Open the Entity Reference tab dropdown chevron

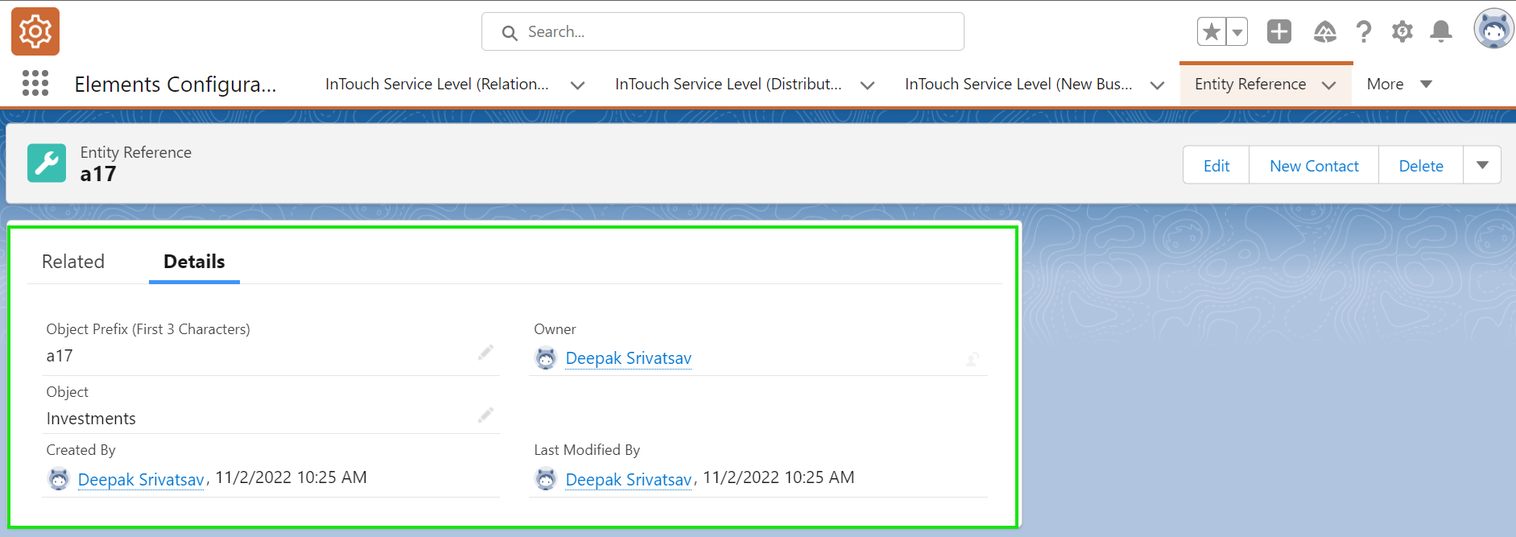point(1329,85)
